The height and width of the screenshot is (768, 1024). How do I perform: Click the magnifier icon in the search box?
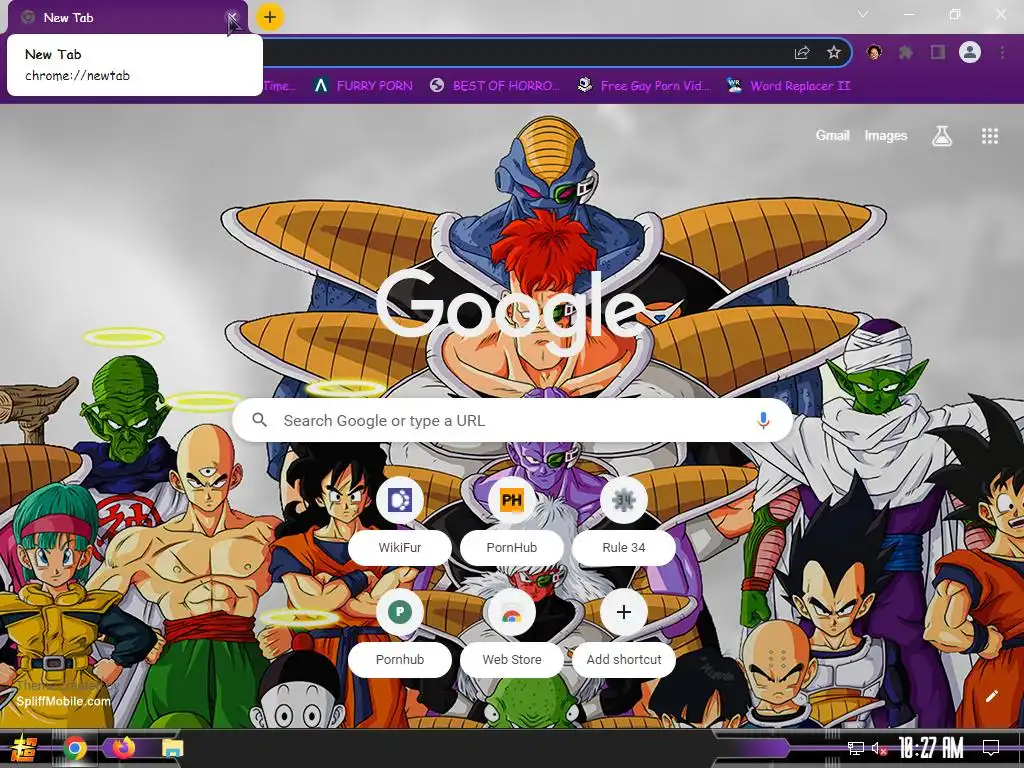[x=259, y=420]
